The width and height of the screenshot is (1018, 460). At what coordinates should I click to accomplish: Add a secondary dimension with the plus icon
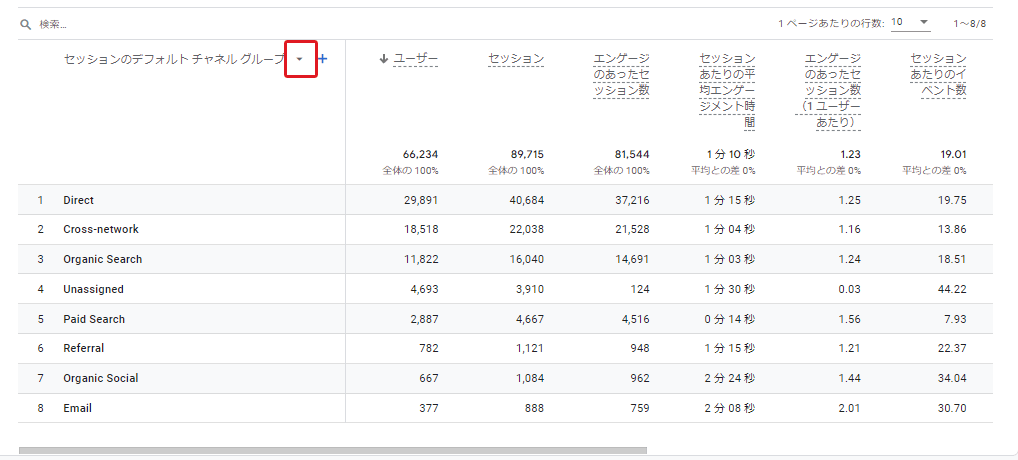pos(323,59)
